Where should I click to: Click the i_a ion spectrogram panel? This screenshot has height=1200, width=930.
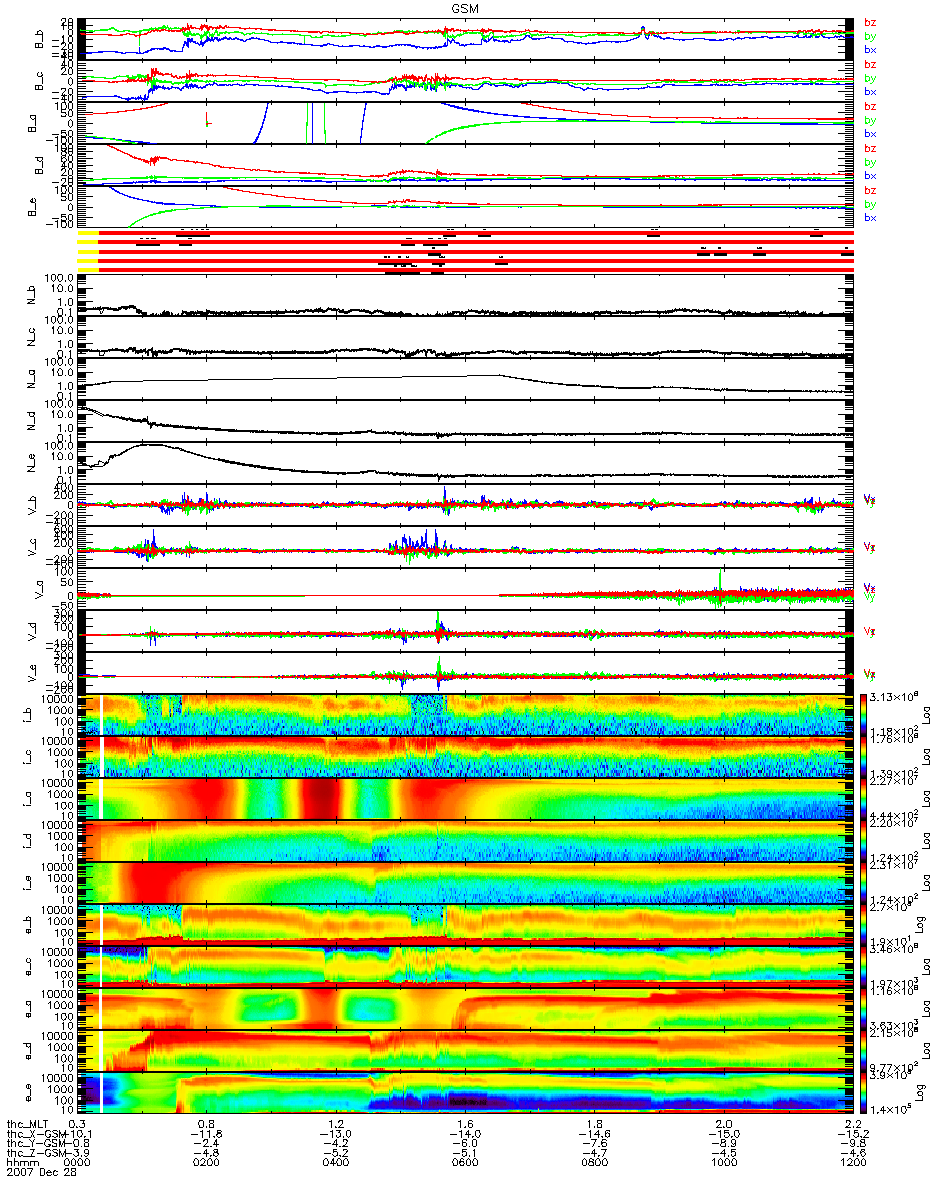tap(466, 799)
